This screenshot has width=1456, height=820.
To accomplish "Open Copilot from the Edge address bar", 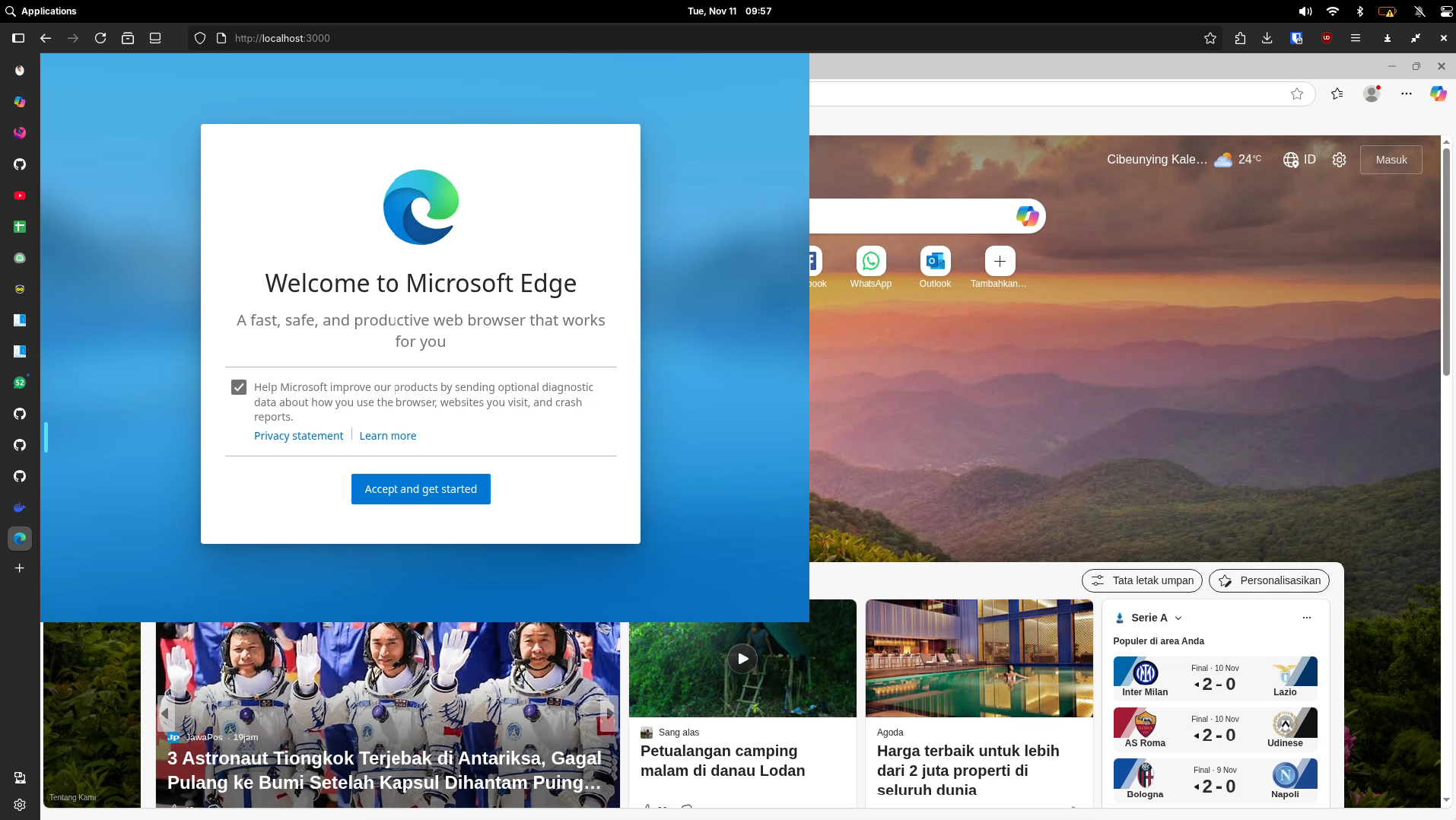I will [x=1438, y=94].
